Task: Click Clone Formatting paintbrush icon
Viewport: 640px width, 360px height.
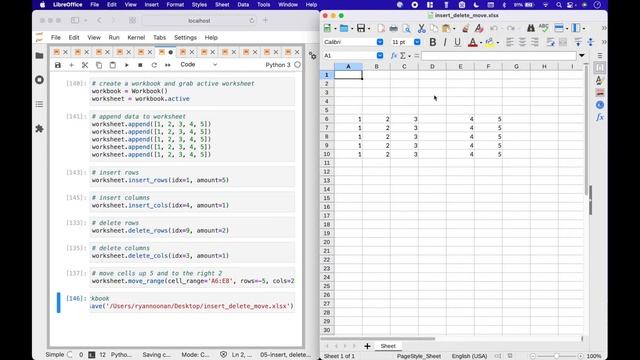Action: tap(465, 28)
